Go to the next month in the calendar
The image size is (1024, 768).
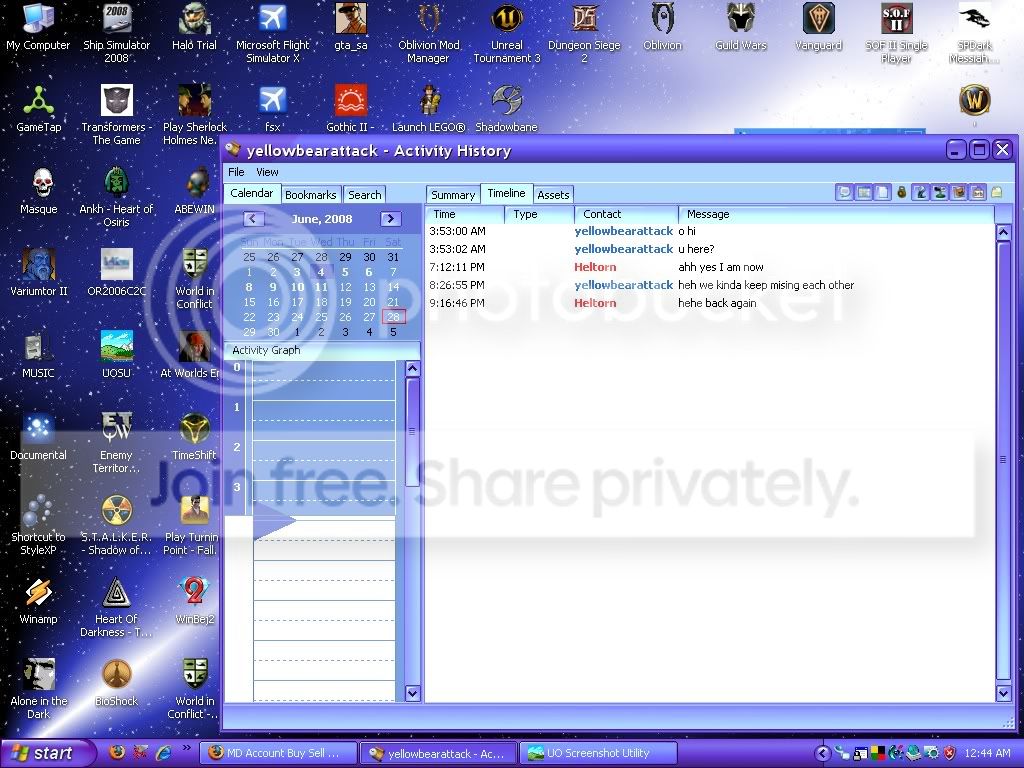[391, 219]
